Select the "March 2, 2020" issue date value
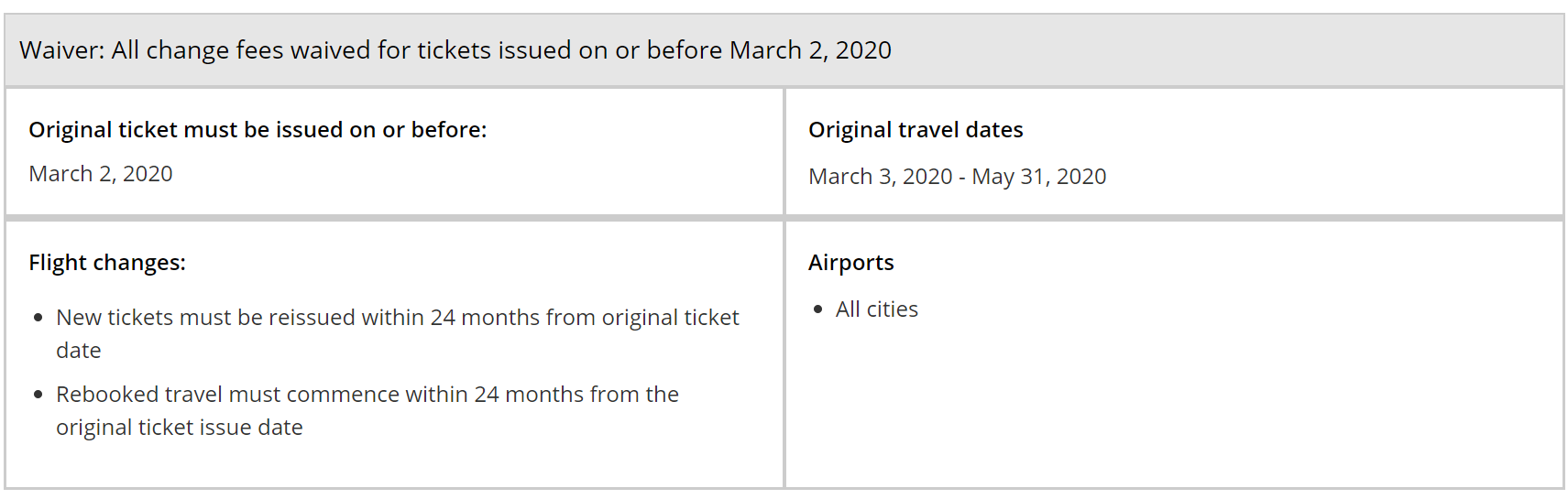 click(x=101, y=174)
